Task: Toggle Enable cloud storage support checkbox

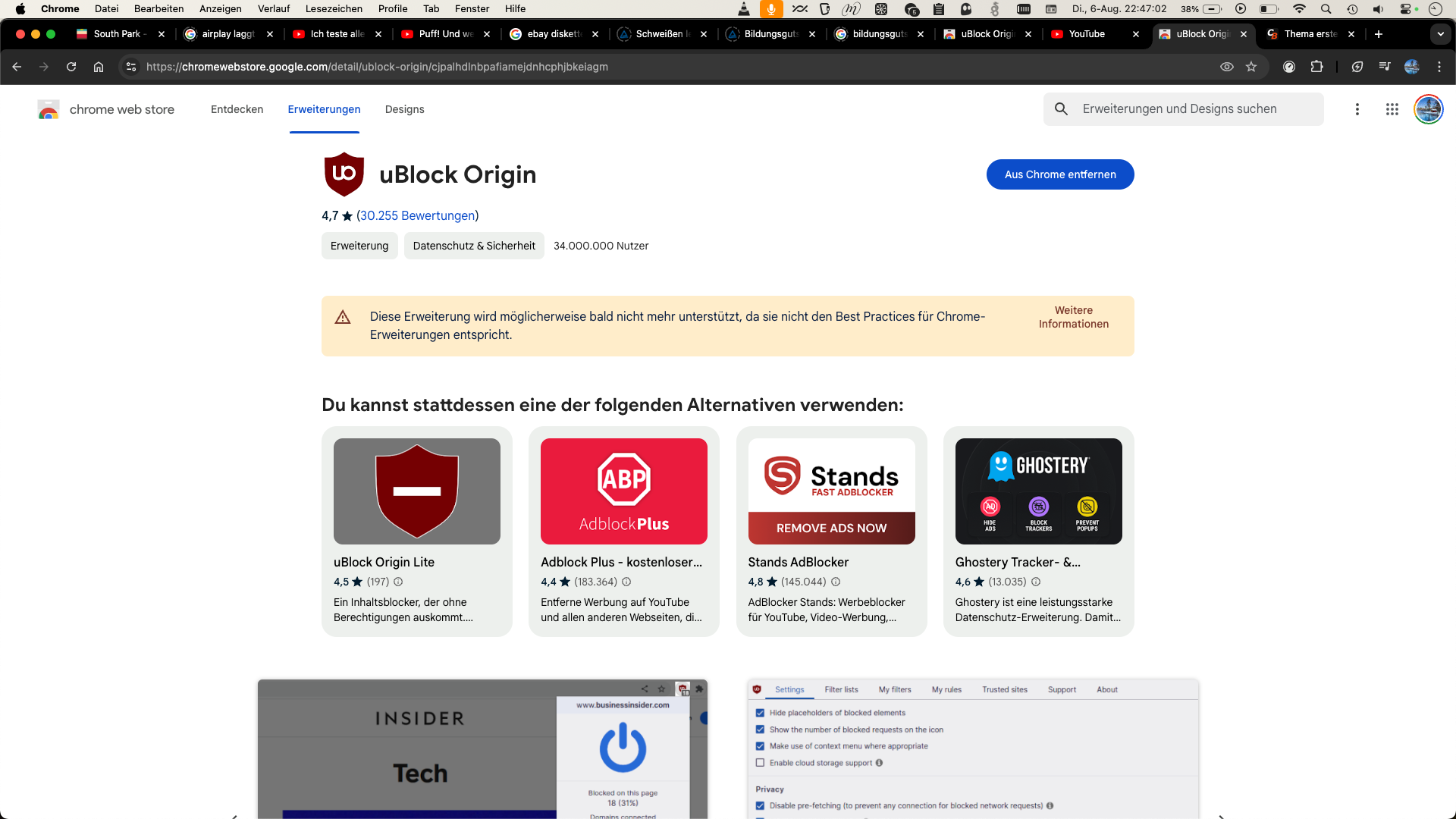Action: click(x=760, y=763)
